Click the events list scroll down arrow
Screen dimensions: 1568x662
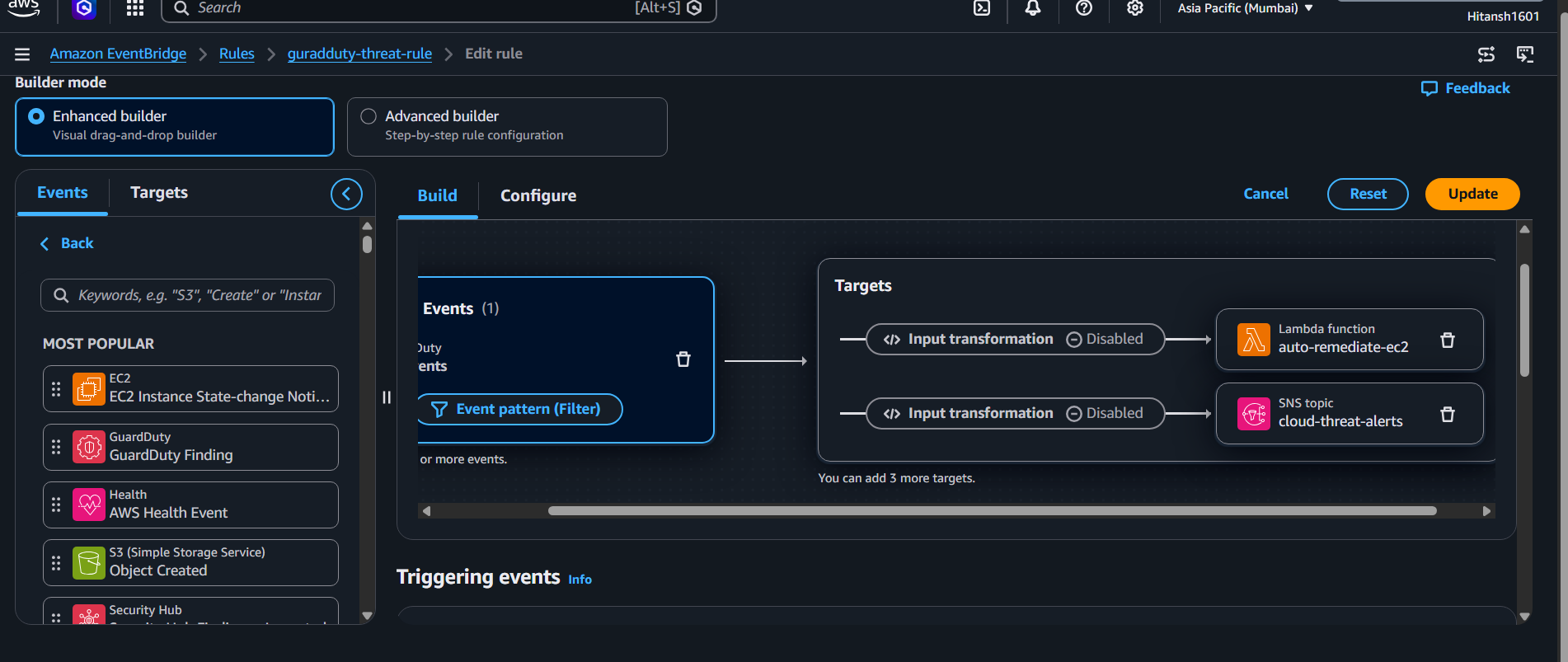[368, 616]
